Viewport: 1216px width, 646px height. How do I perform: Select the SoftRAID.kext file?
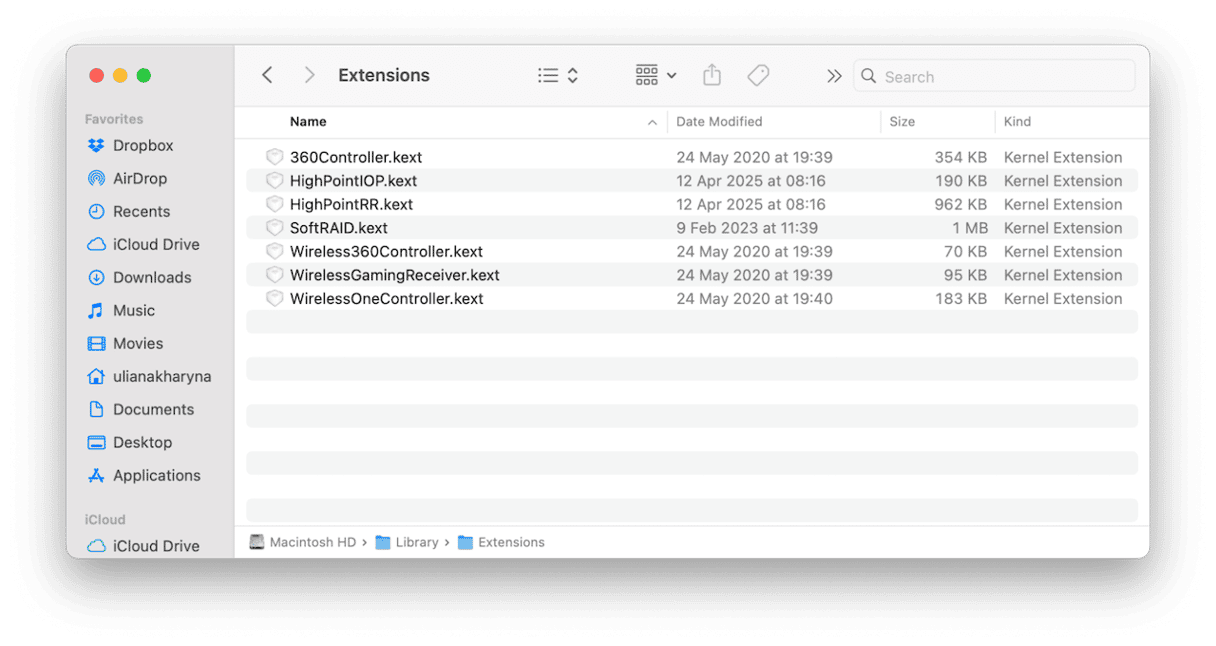[339, 228]
